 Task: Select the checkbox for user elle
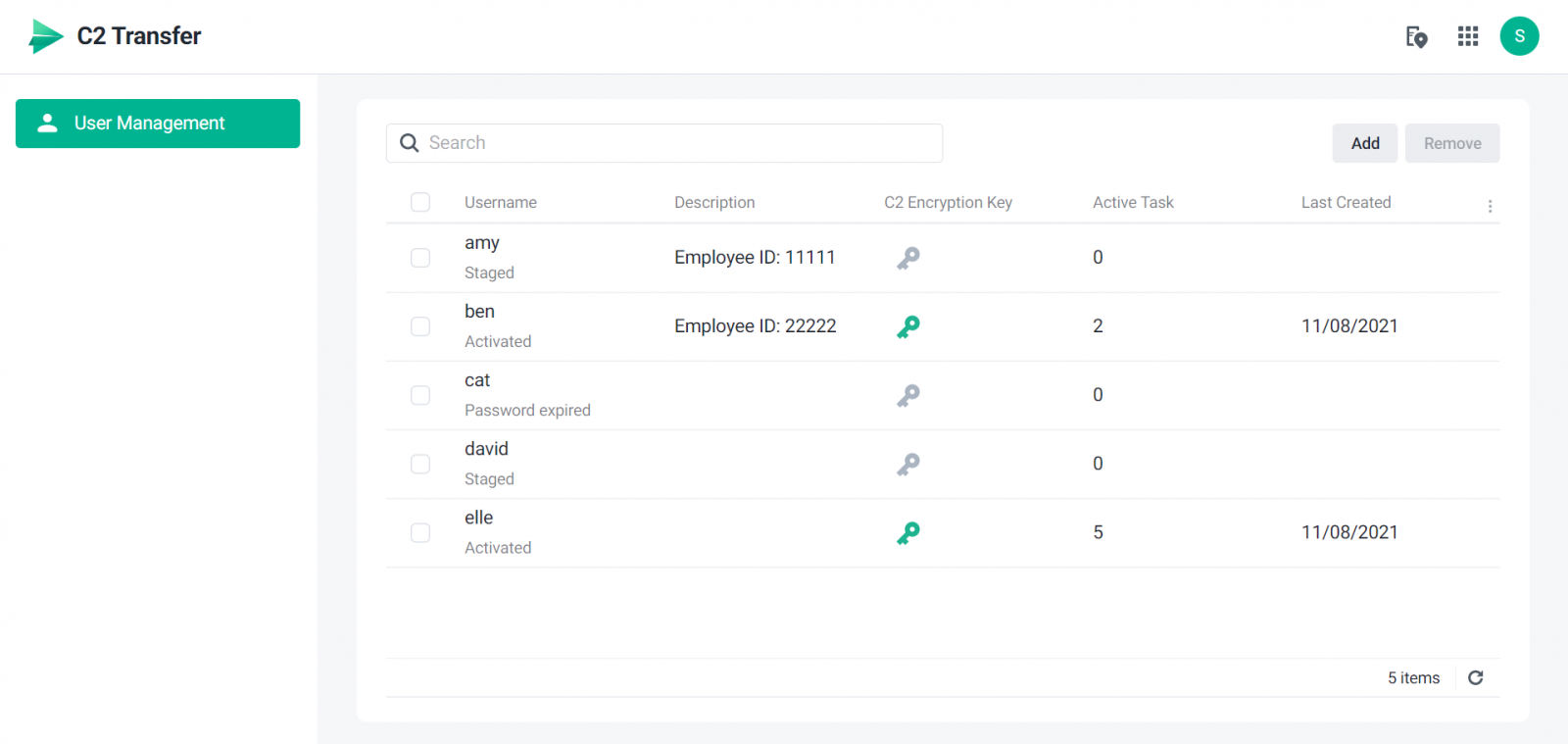pos(420,532)
